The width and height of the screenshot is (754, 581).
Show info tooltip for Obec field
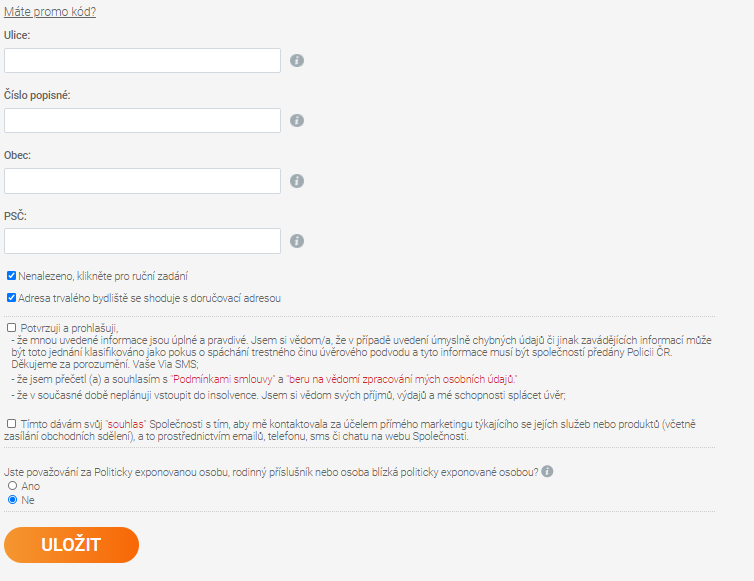pos(297,181)
